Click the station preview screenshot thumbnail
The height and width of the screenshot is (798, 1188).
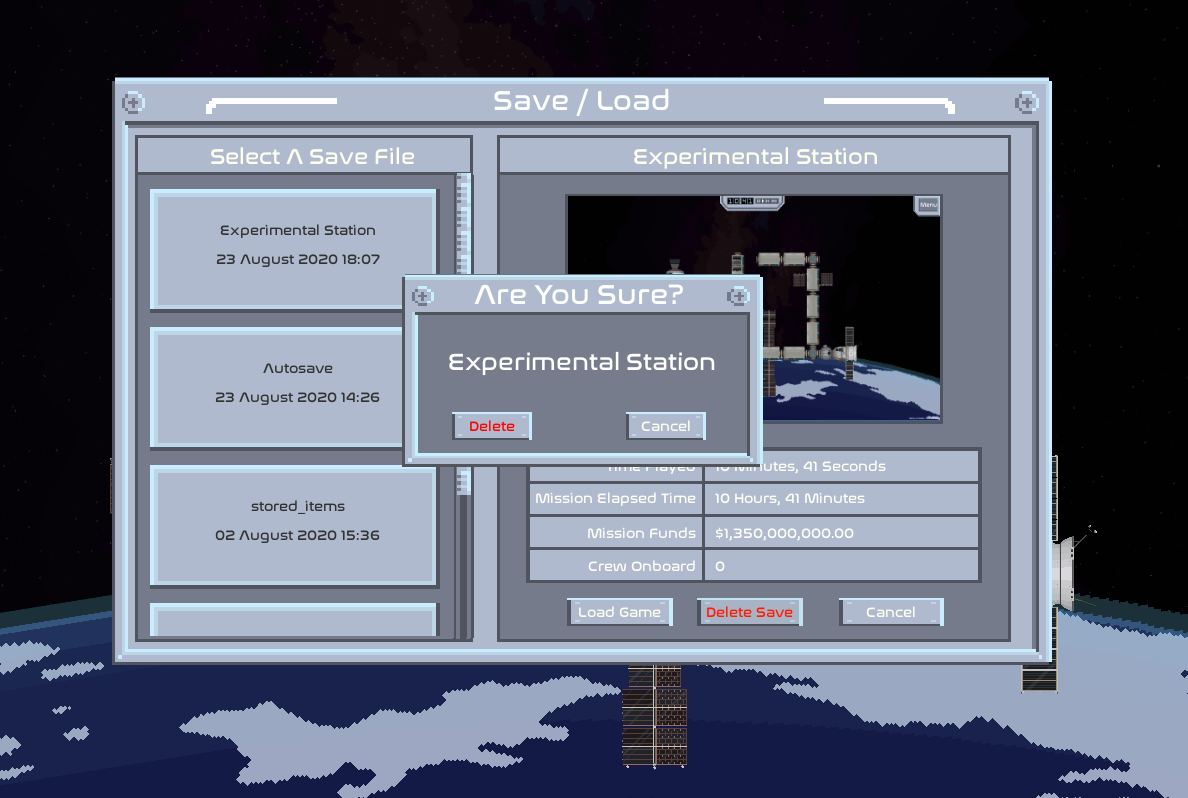point(850,300)
